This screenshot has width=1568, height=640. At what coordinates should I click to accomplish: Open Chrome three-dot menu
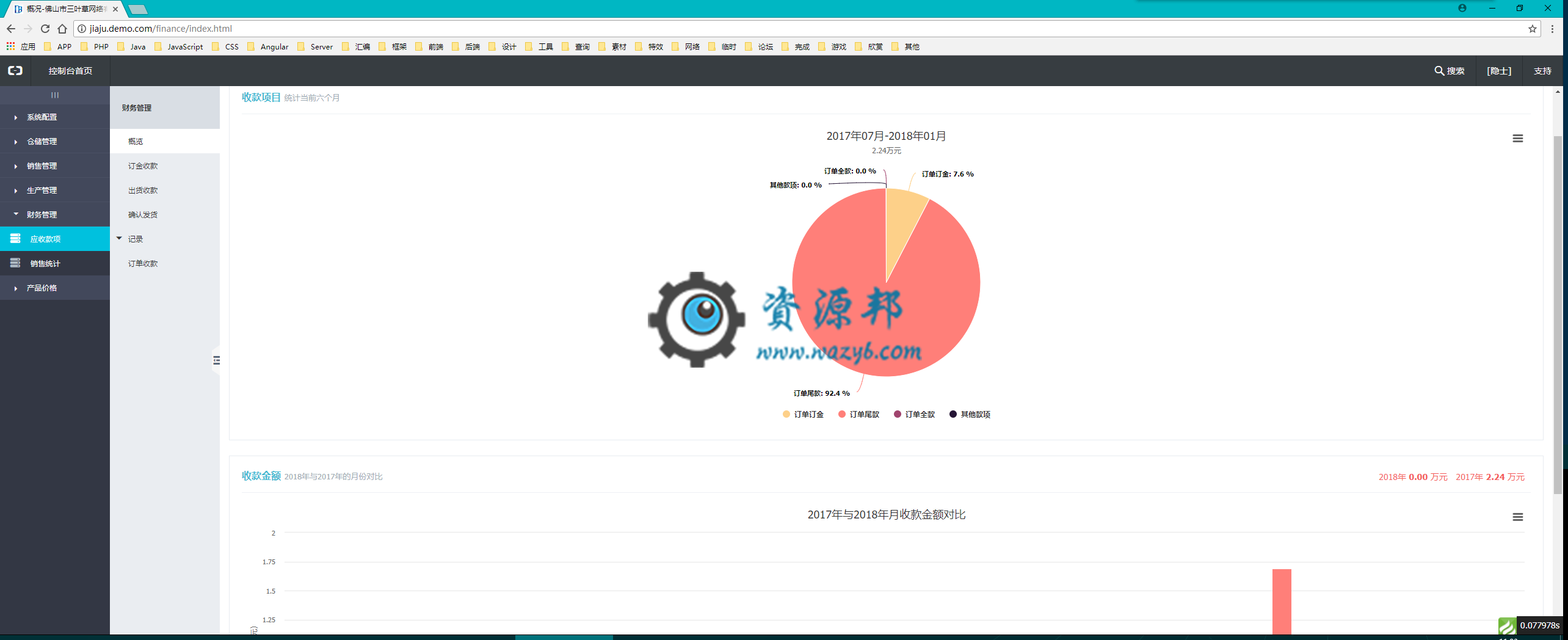tap(1552, 29)
